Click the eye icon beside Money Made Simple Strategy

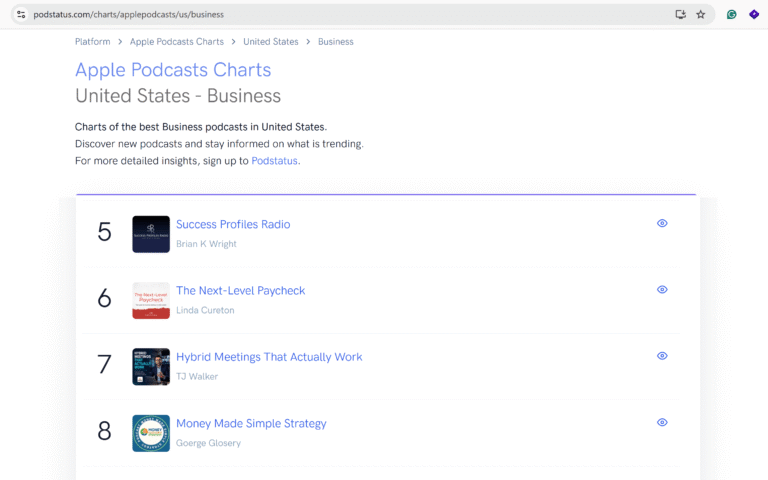662,422
